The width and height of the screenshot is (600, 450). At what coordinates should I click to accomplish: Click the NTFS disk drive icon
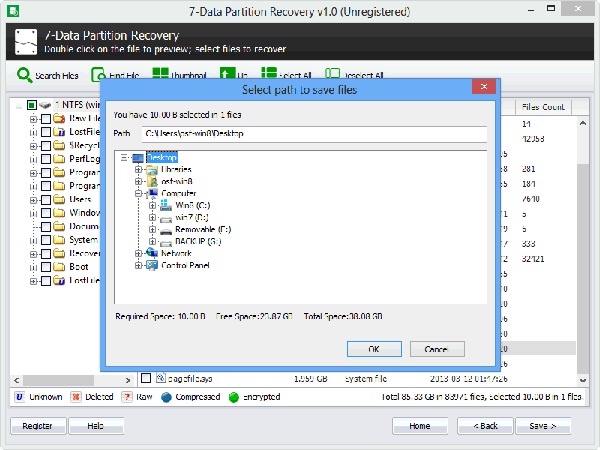[45, 104]
